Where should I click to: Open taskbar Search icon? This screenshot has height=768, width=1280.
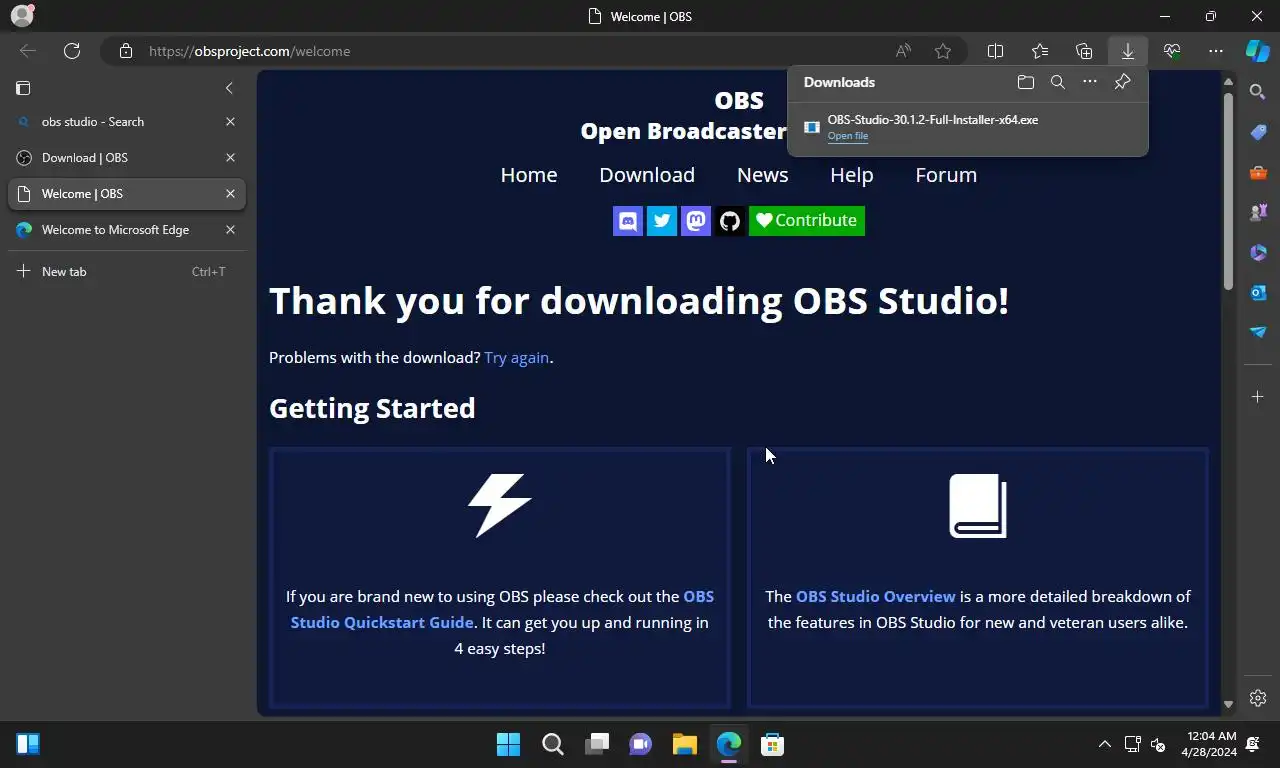[x=552, y=744]
